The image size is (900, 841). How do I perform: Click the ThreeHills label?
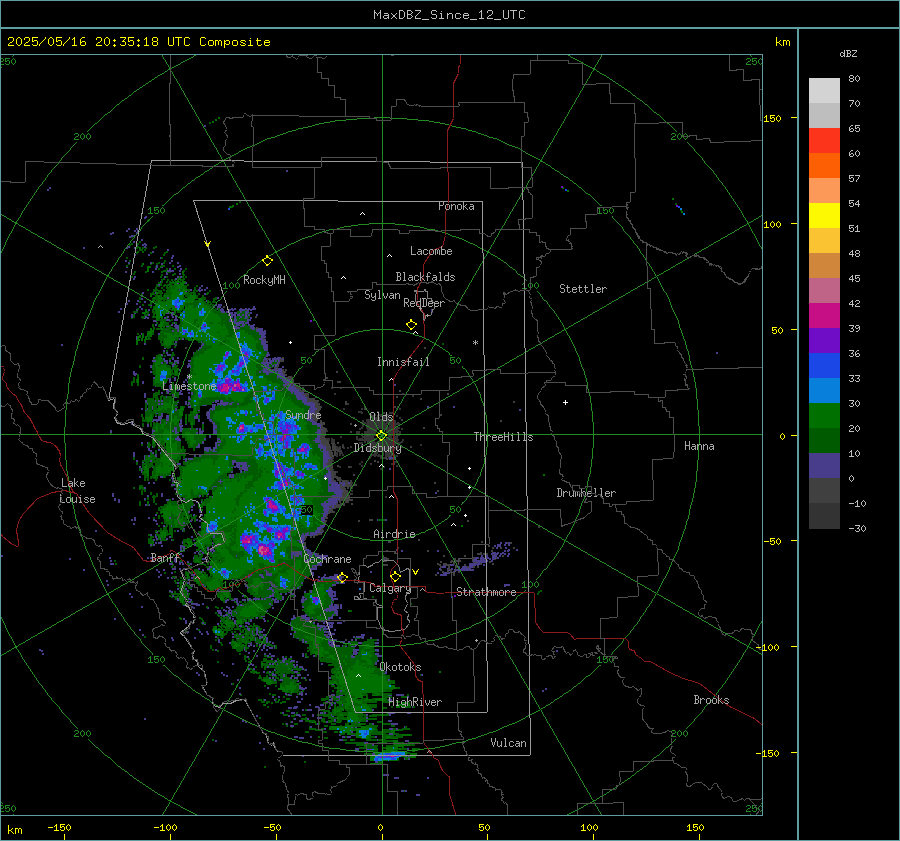click(503, 437)
